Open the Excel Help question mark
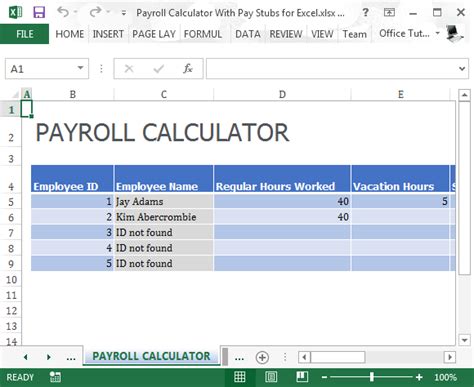This screenshot has width=474, height=387. [x=365, y=13]
